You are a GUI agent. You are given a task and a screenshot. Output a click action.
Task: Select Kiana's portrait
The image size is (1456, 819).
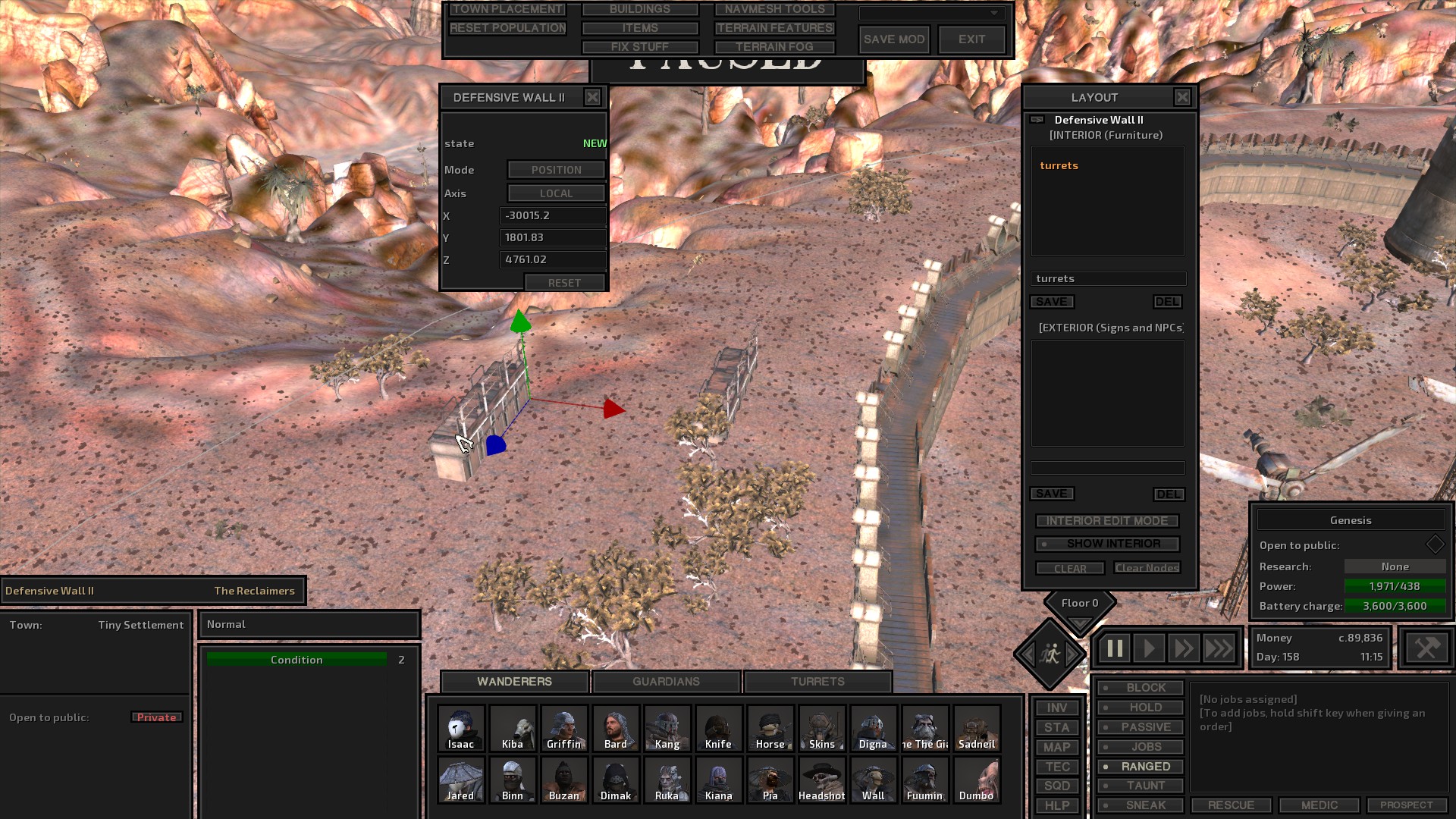718,780
